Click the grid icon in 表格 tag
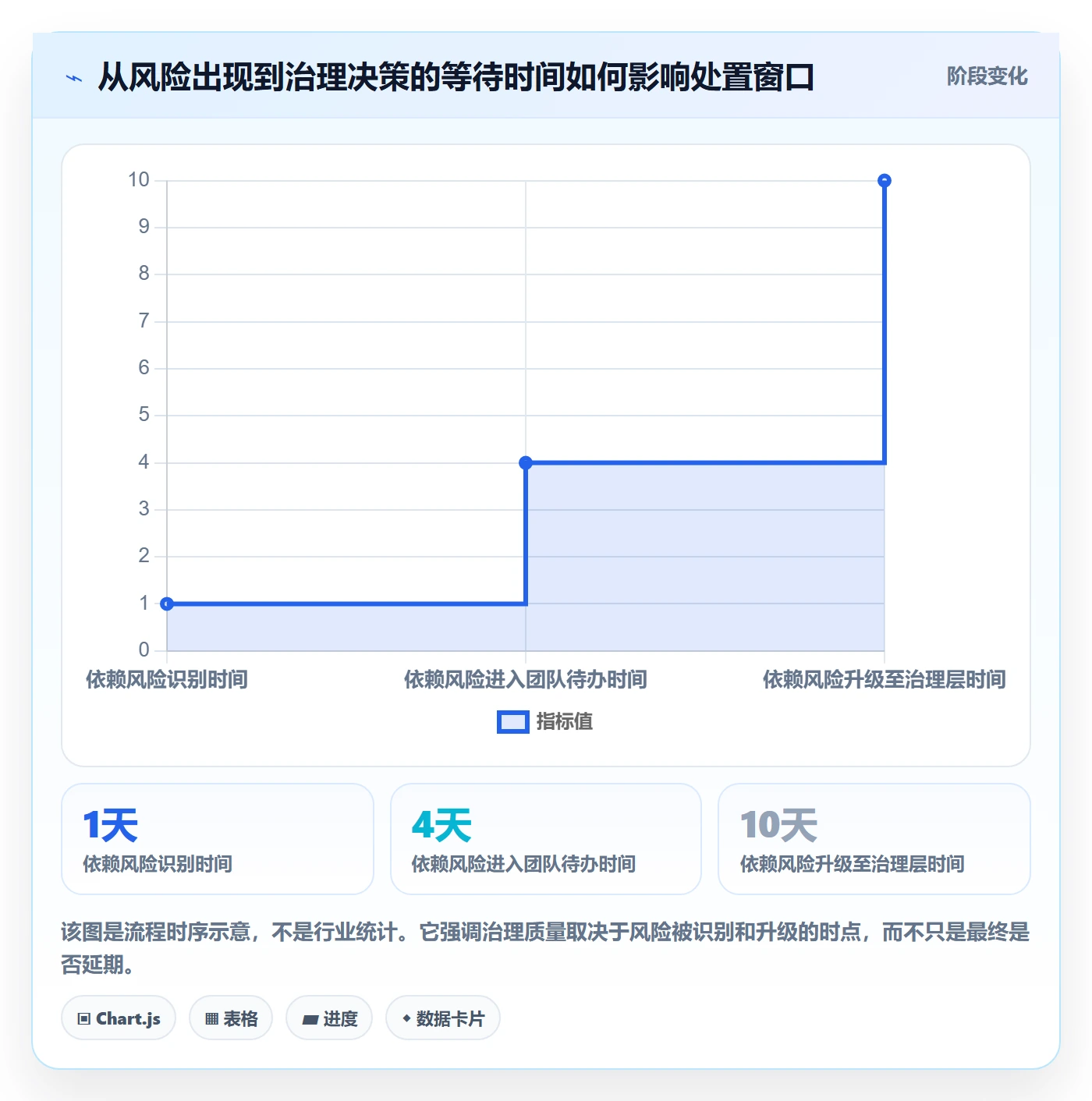 [x=211, y=1018]
